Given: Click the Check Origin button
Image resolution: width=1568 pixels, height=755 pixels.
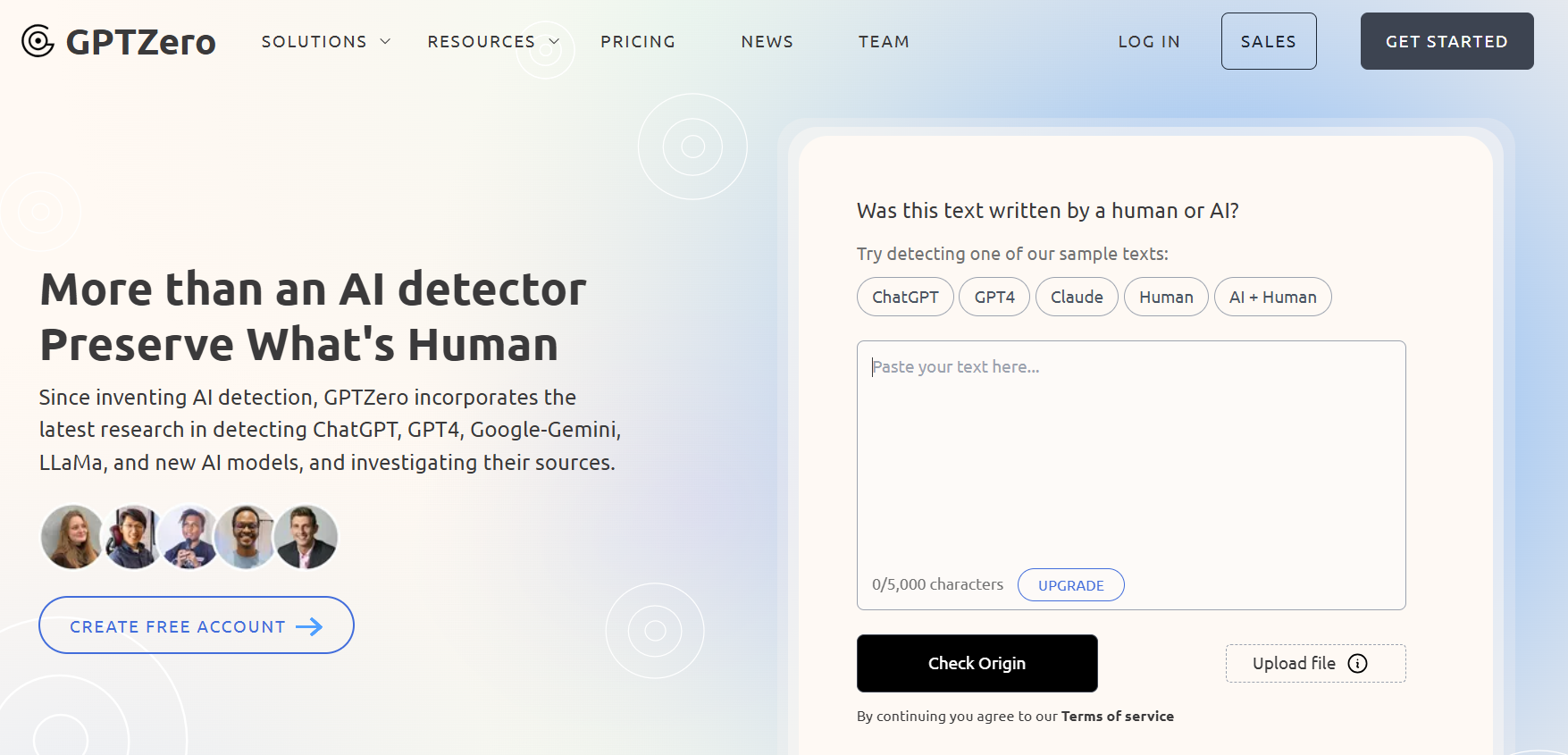Looking at the screenshot, I should coord(977,663).
